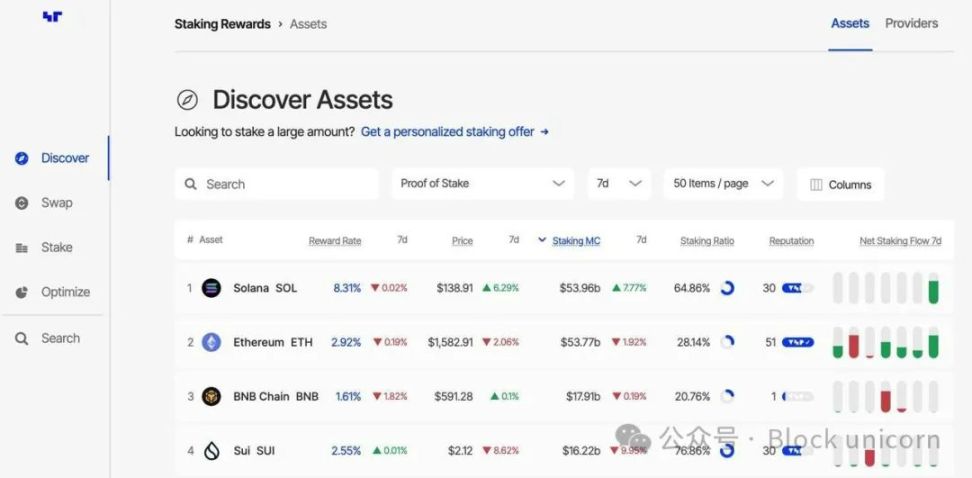Click Ethereum's reputation badge showing 51
This screenshot has height=478, width=972.
click(x=797, y=342)
